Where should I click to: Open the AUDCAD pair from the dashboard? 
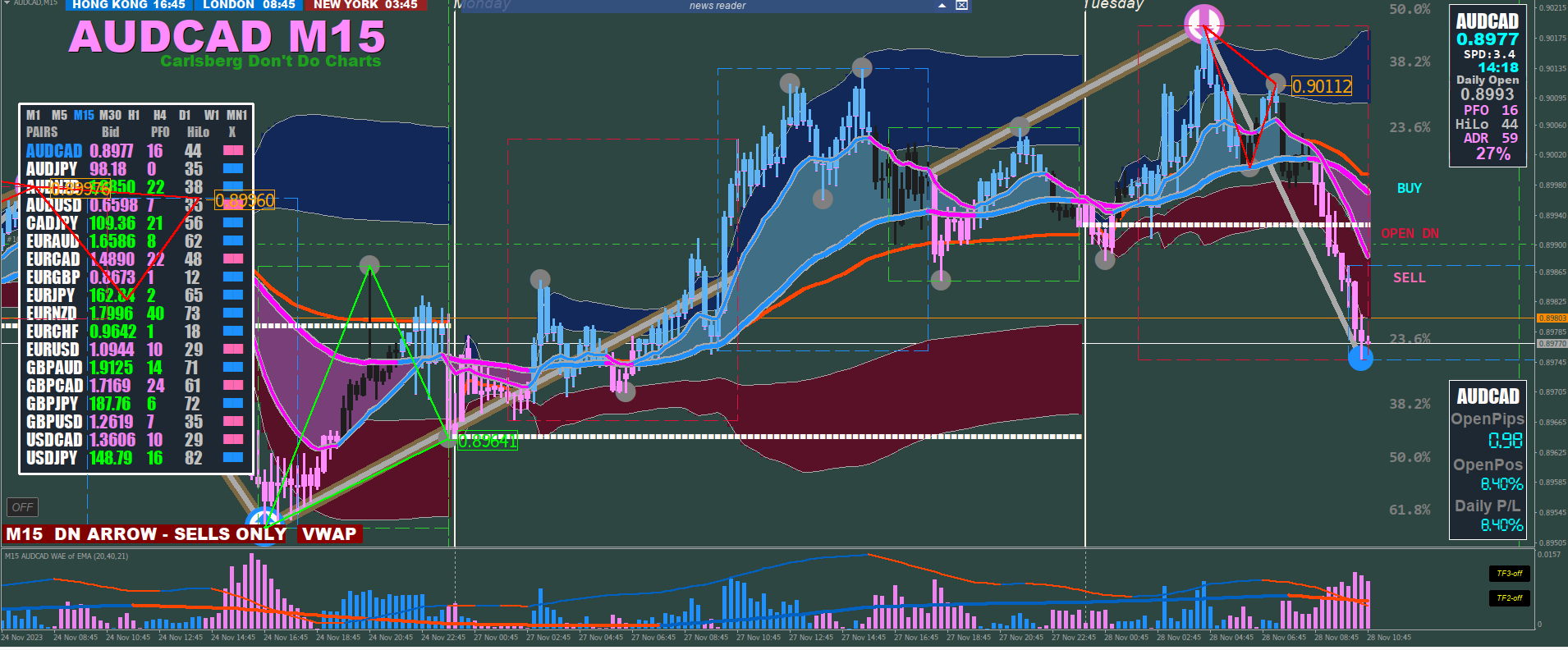(54, 151)
